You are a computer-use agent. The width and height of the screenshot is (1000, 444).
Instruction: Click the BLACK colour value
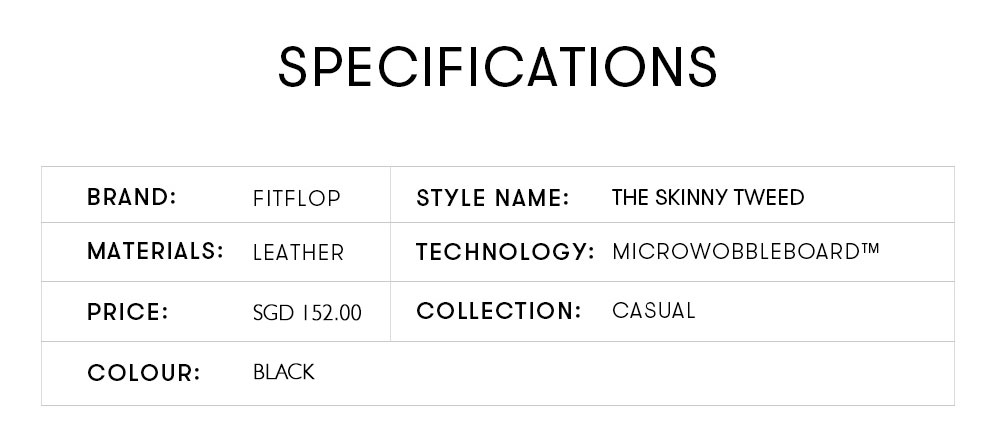[x=284, y=372]
